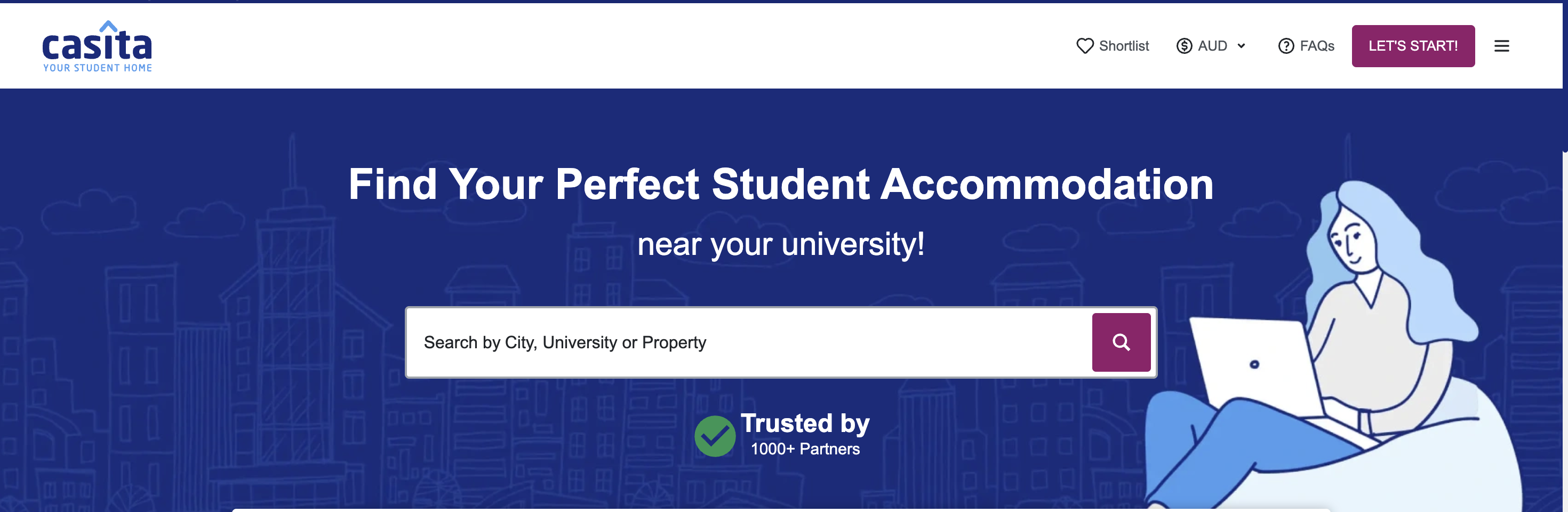
Task: Click the '1000+ Partners' text
Action: tap(805, 449)
